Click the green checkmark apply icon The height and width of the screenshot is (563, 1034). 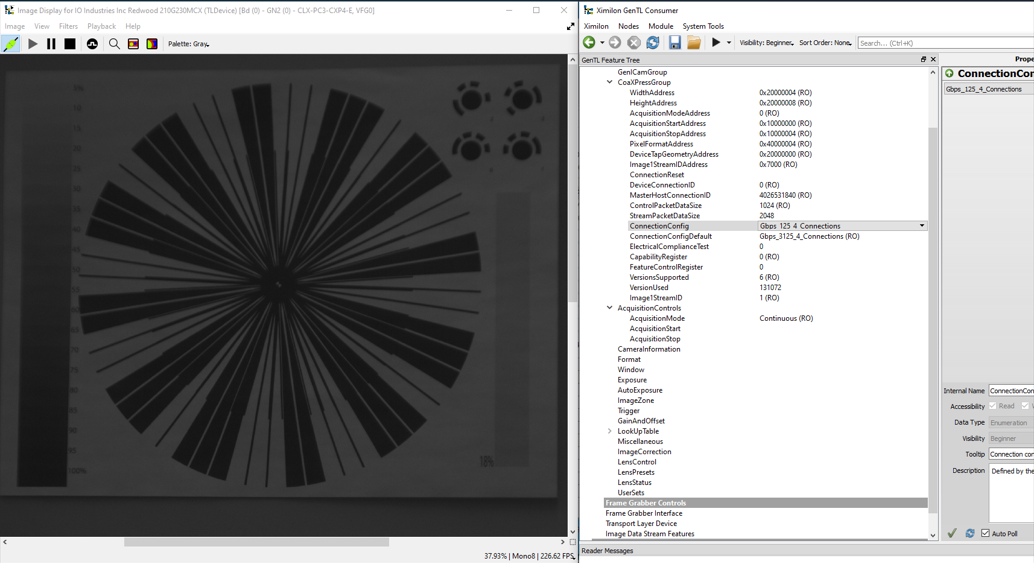[952, 533]
